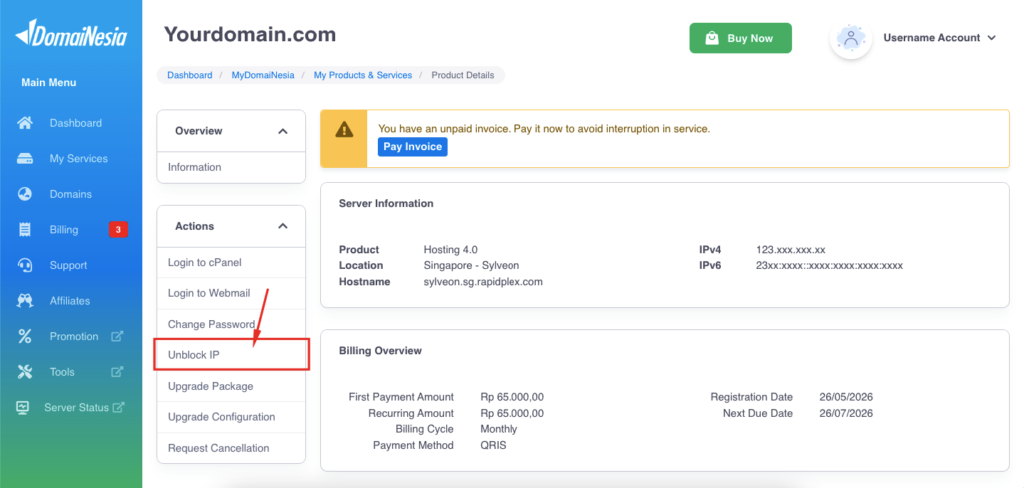1024x488 pixels.
Task: Click the Billing receipt icon
Action: click(25, 229)
